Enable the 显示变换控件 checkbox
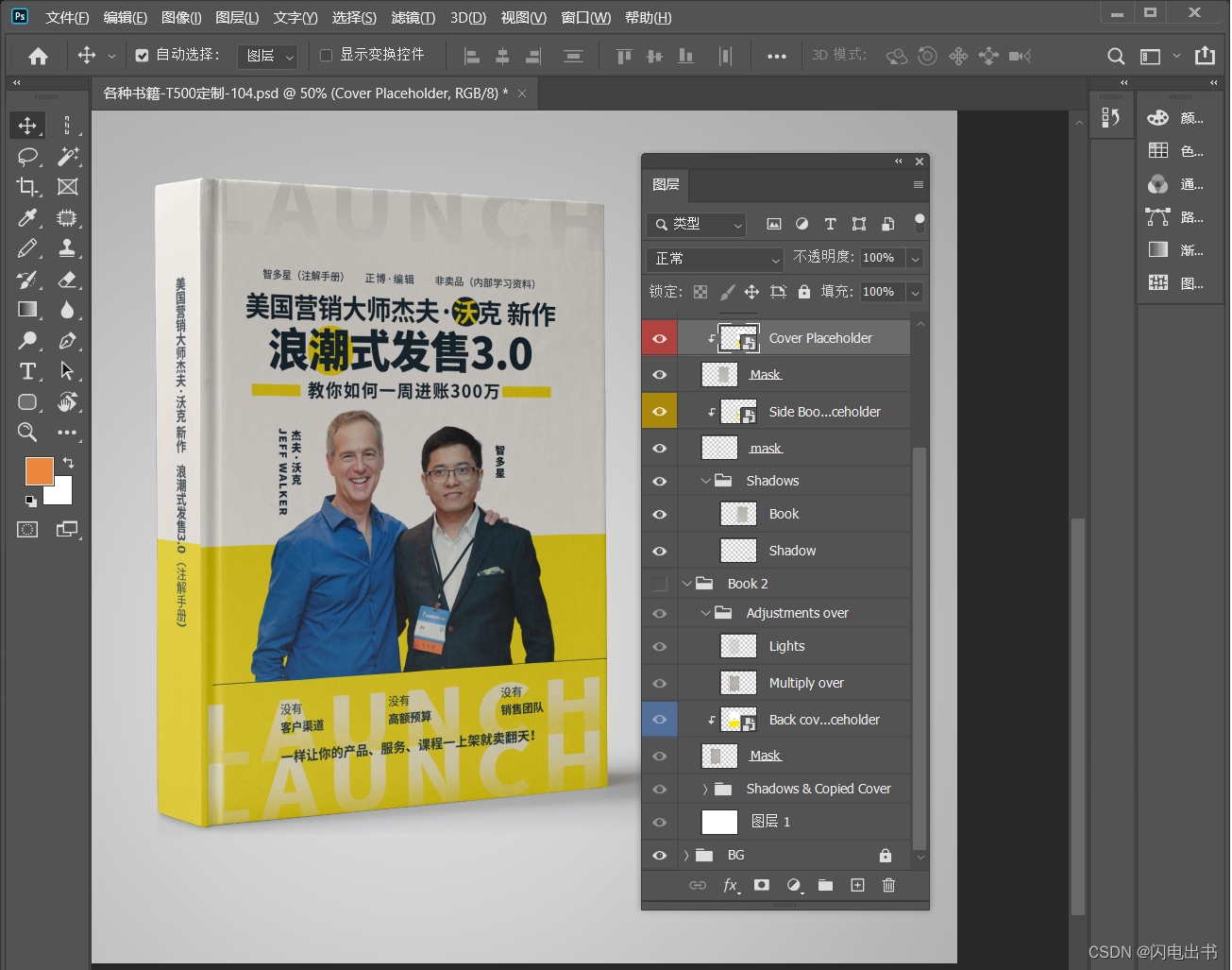The width and height of the screenshot is (1232, 970). 326,56
